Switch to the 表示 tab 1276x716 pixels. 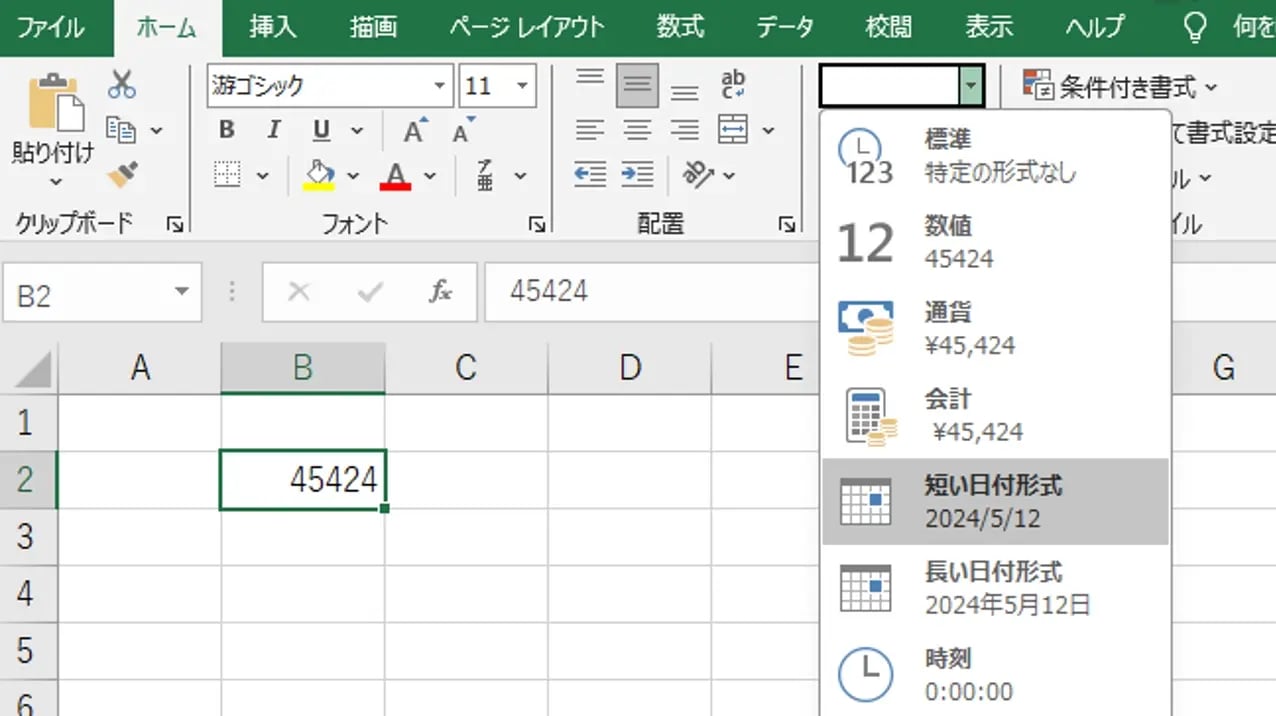click(x=989, y=28)
